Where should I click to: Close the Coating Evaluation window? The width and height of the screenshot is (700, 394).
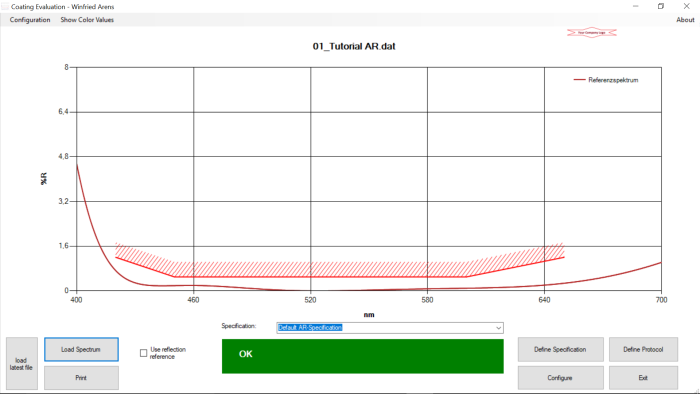(x=687, y=6)
